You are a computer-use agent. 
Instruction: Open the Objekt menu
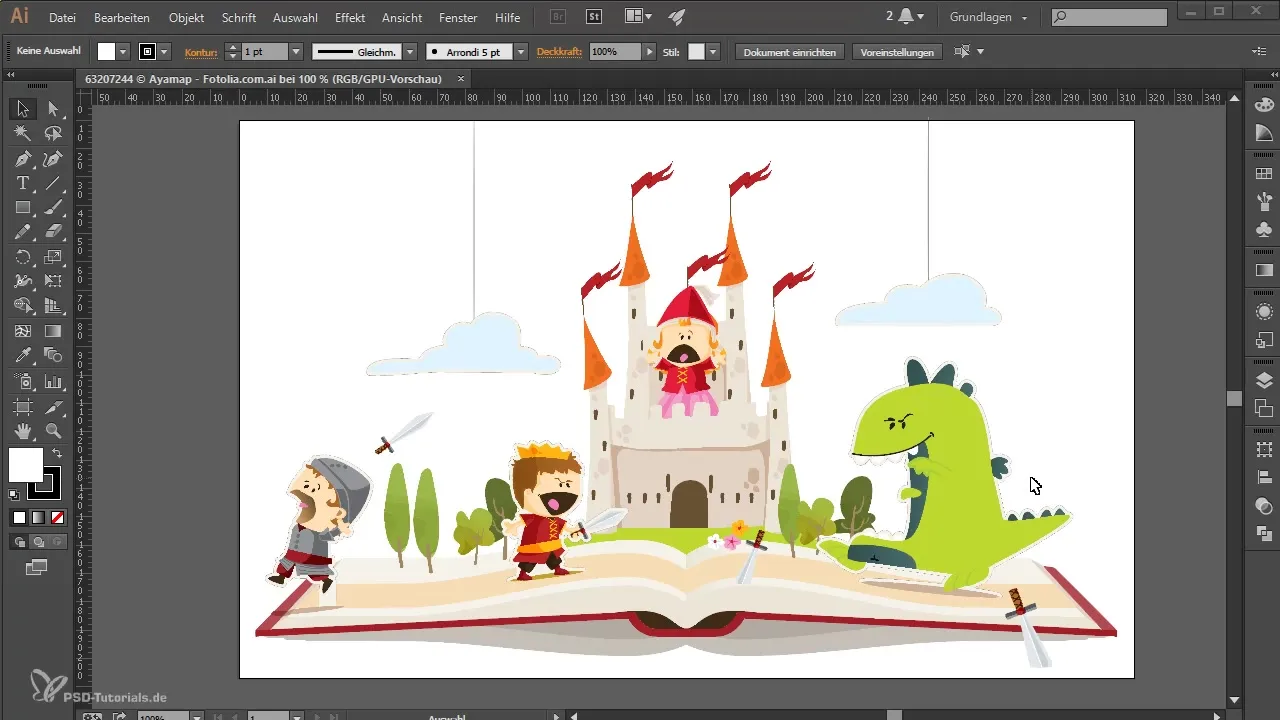(186, 18)
